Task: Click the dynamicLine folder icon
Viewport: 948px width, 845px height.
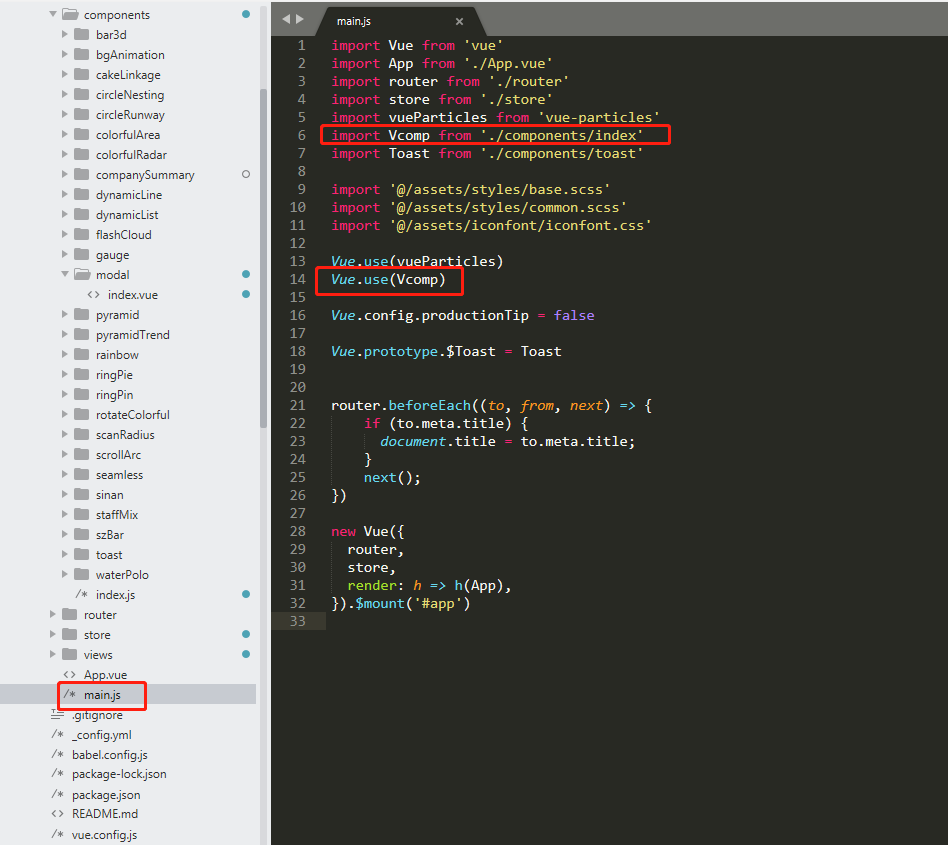Action: point(82,194)
